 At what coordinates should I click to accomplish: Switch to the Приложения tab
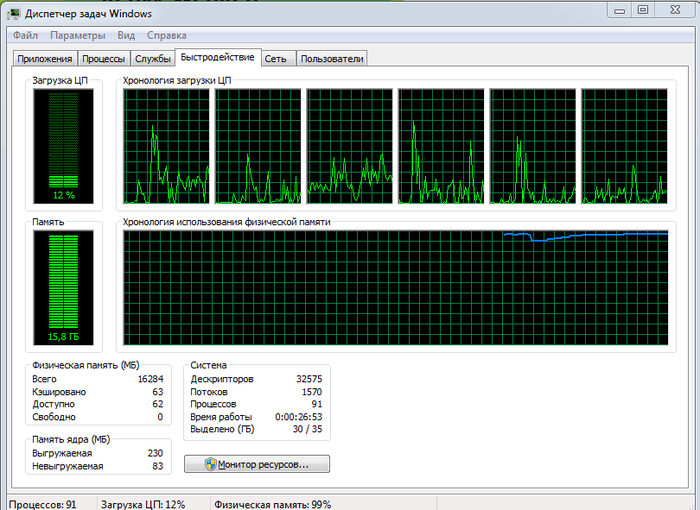[45, 59]
